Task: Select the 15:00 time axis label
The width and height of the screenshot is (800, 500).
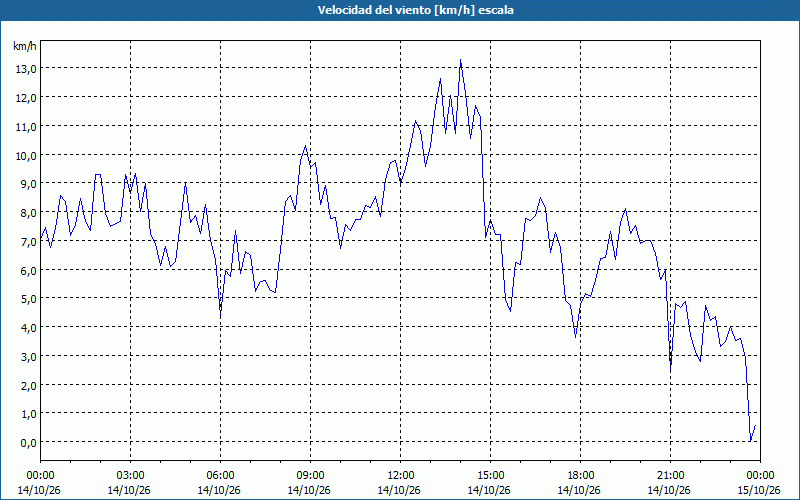Action: tap(490, 476)
